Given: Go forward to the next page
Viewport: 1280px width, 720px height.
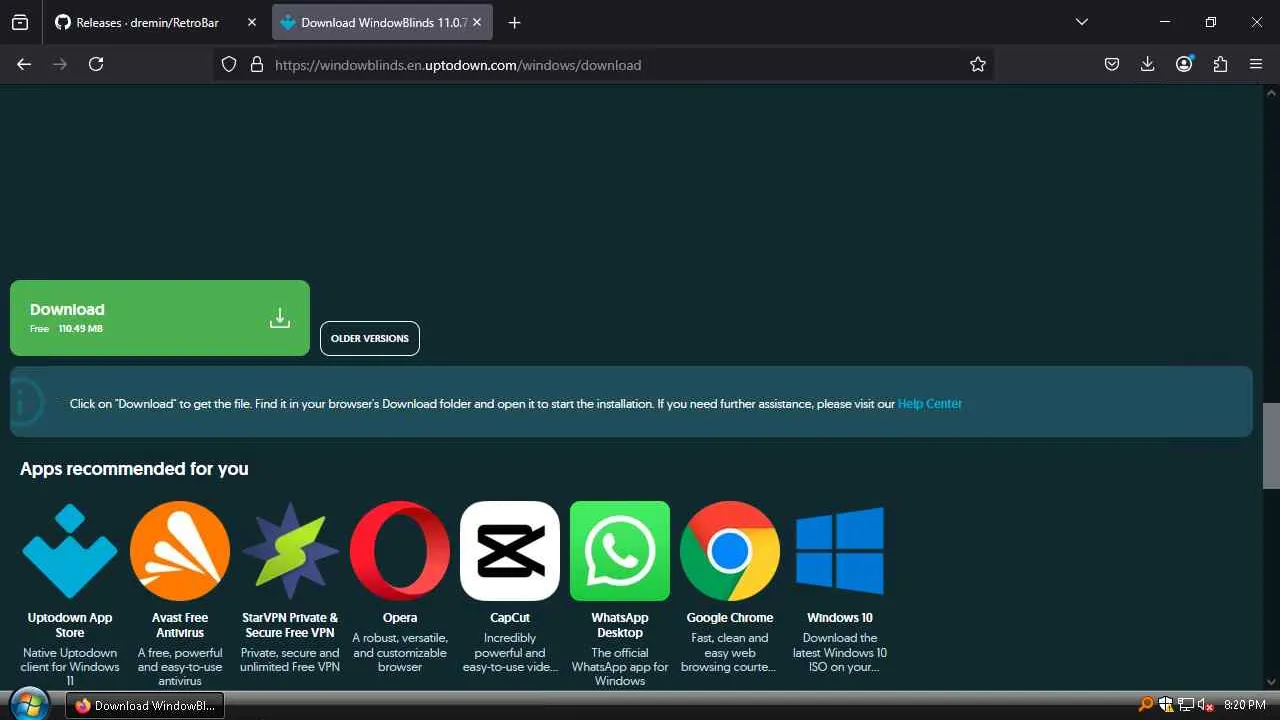Looking at the screenshot, I should click(60, 64).
